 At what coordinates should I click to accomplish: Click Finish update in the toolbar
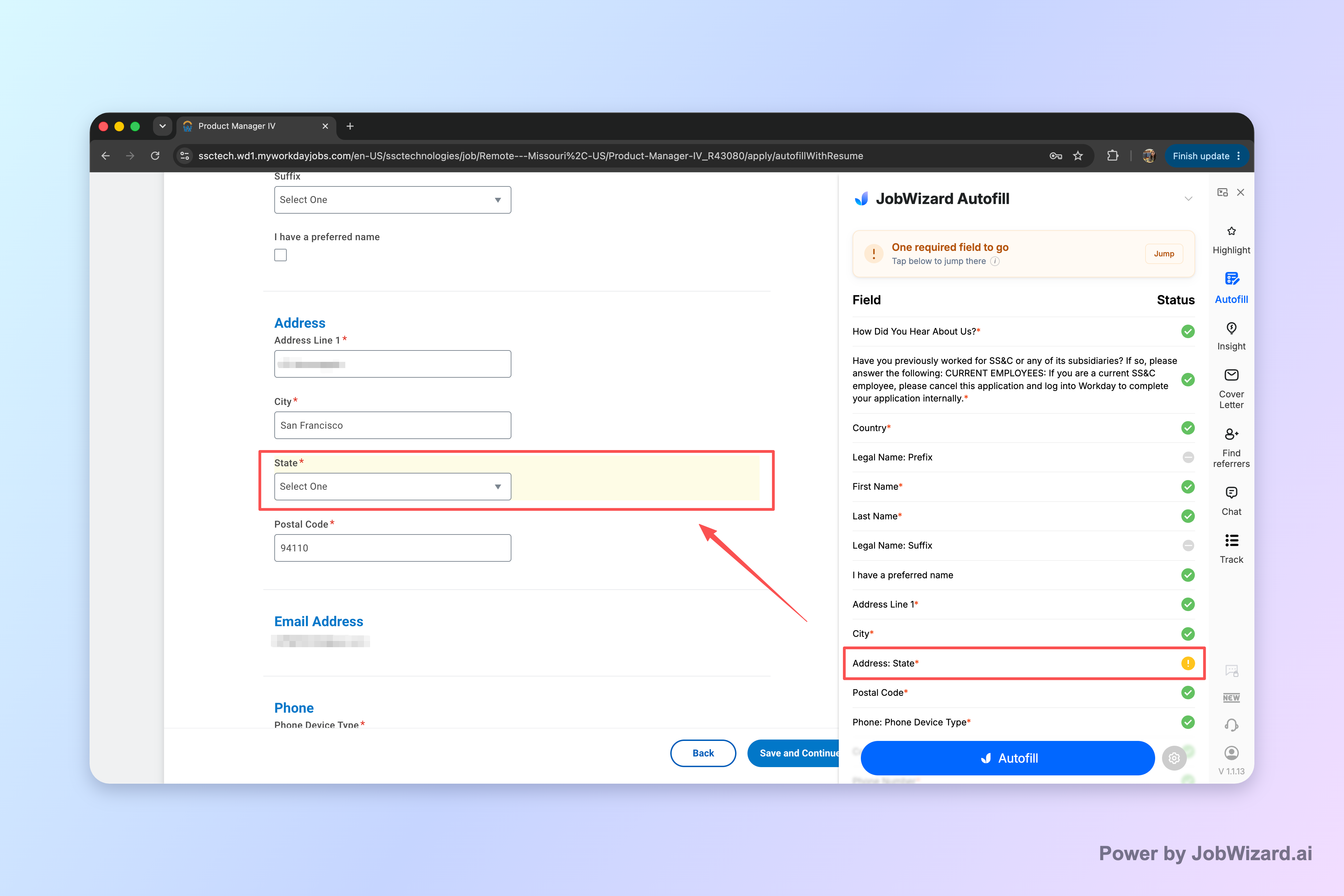coord(1201,156)
